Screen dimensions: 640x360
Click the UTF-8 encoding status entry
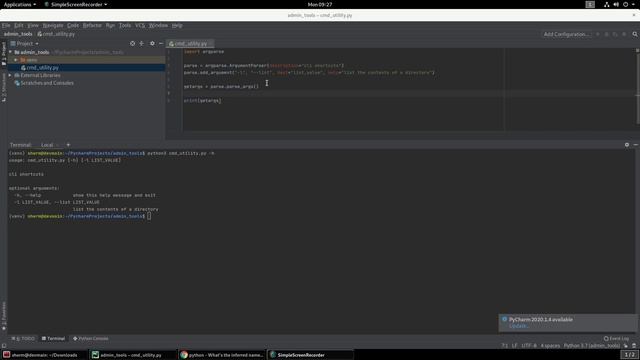click(x=529, y=346)
